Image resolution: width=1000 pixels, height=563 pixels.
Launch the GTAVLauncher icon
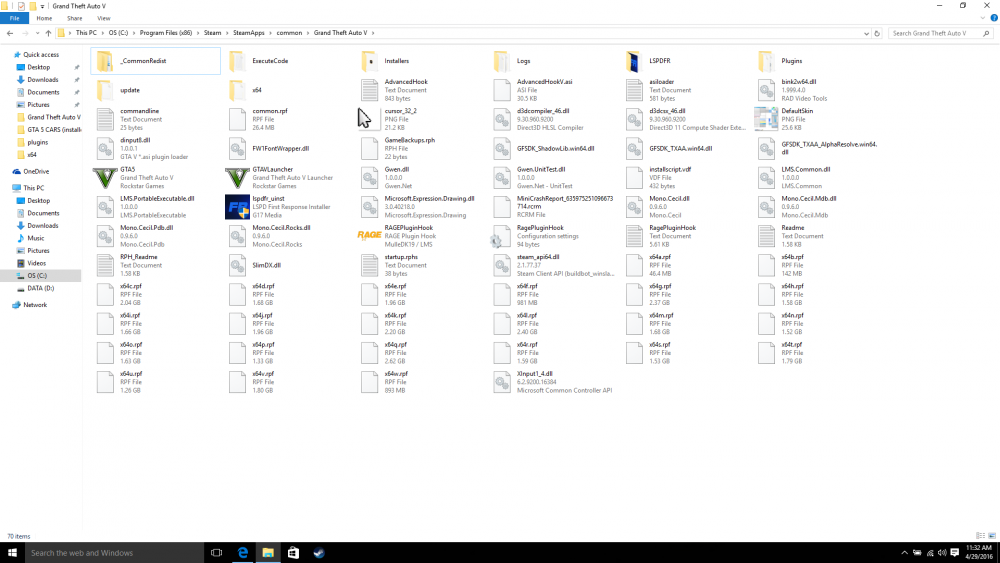pos(237,178)
